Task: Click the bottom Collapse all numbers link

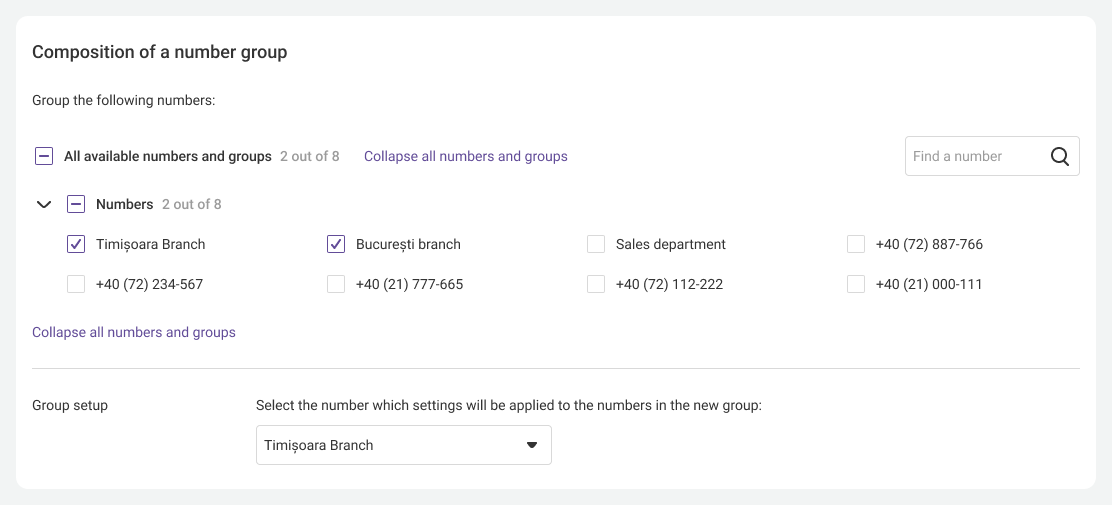Action: pyautogui.click(x=134, y=332)
